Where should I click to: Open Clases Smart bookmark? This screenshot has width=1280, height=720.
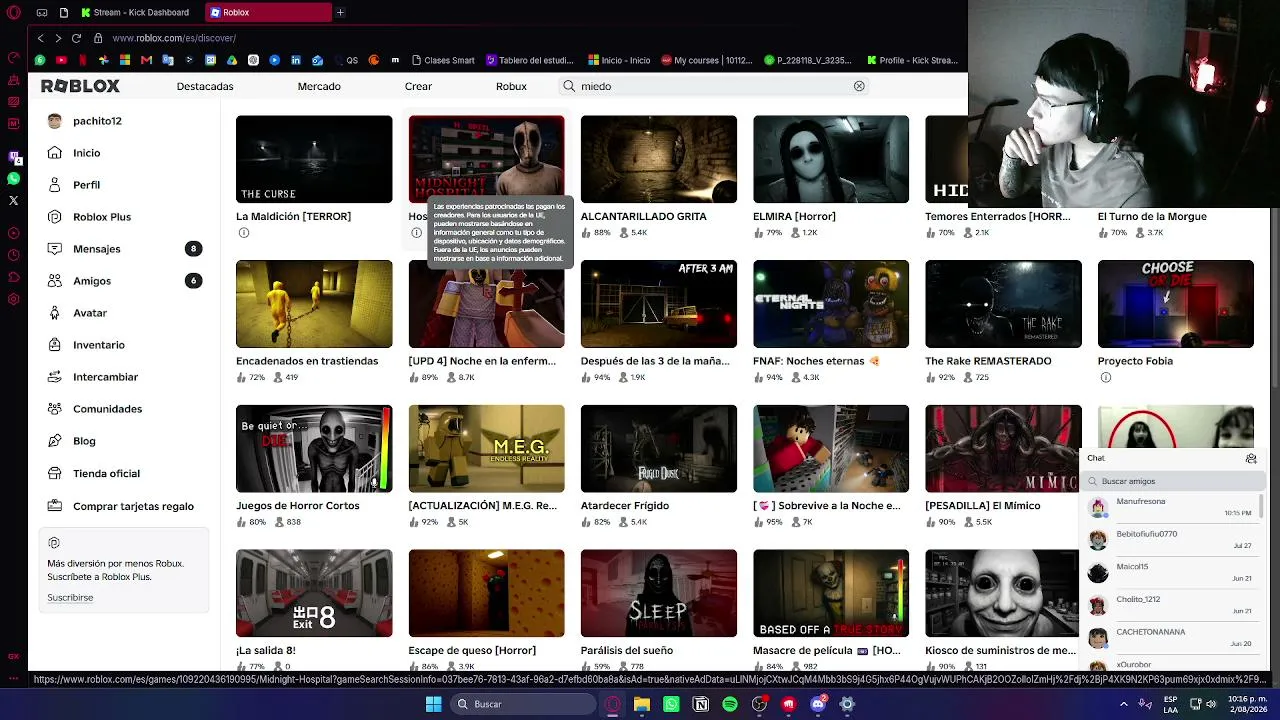(442, 60)
